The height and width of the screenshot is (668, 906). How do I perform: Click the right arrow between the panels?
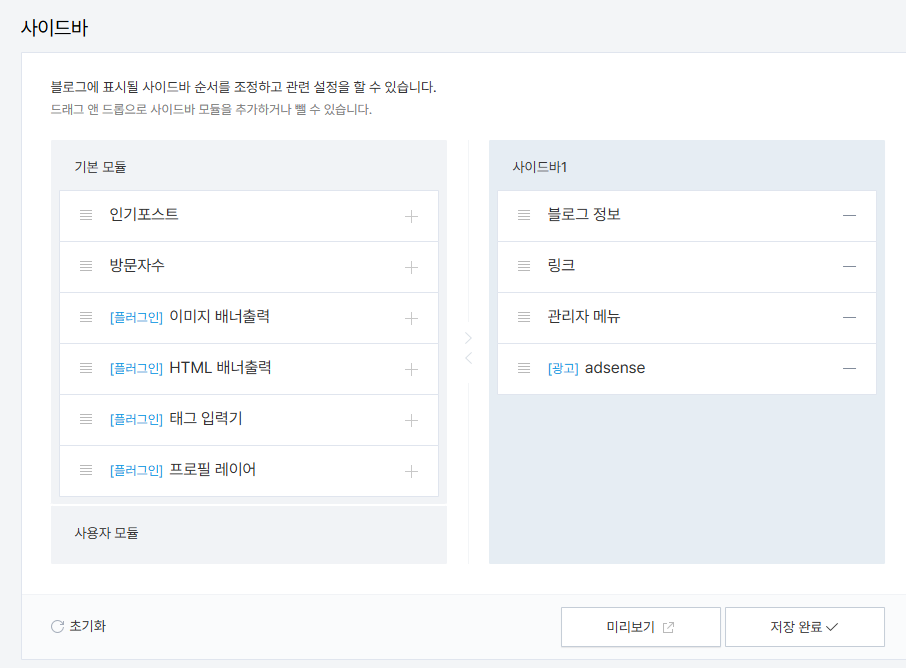coord(468,338)
